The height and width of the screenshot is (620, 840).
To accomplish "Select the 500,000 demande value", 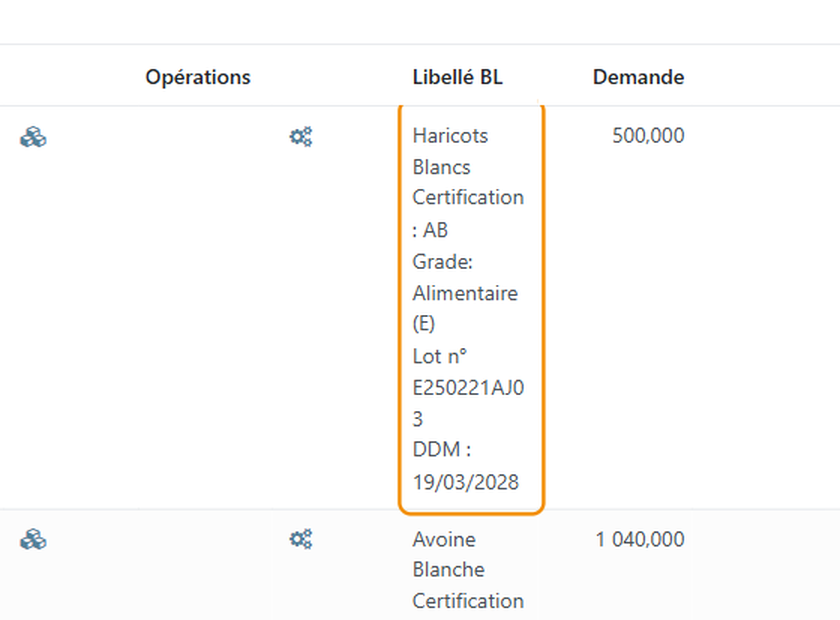I will coord(648,136).
